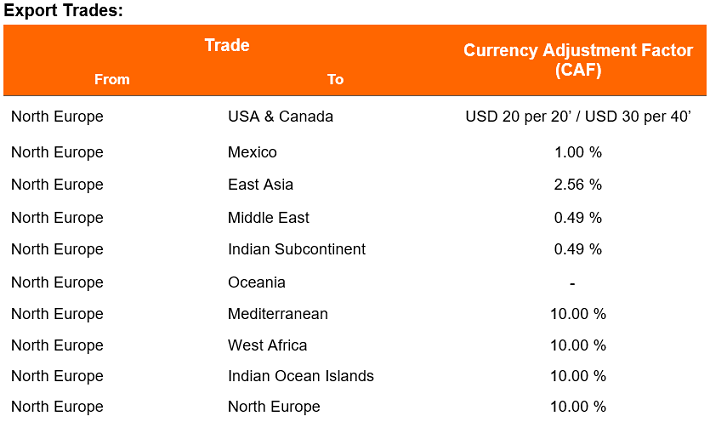Image resolution: width=710 pixels, height=422 pixels.
Task: Click the From column subheader
Action: [x=112, y=79]
